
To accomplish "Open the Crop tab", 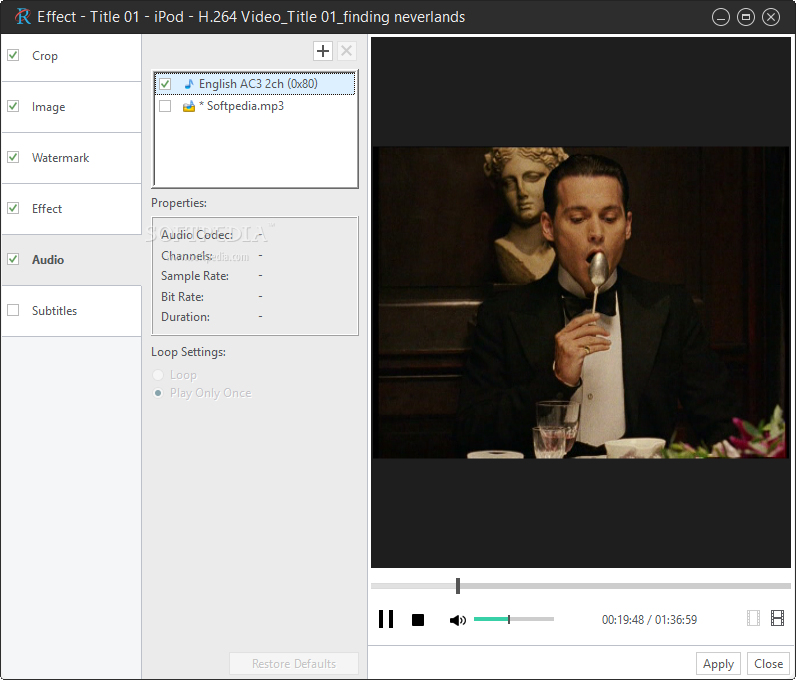I will click(71, 56).
